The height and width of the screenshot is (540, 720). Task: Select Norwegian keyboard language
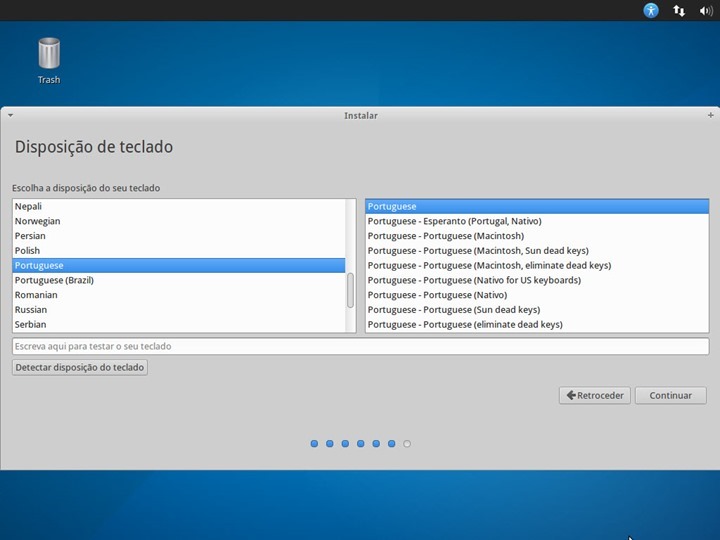tap(179, 221)
